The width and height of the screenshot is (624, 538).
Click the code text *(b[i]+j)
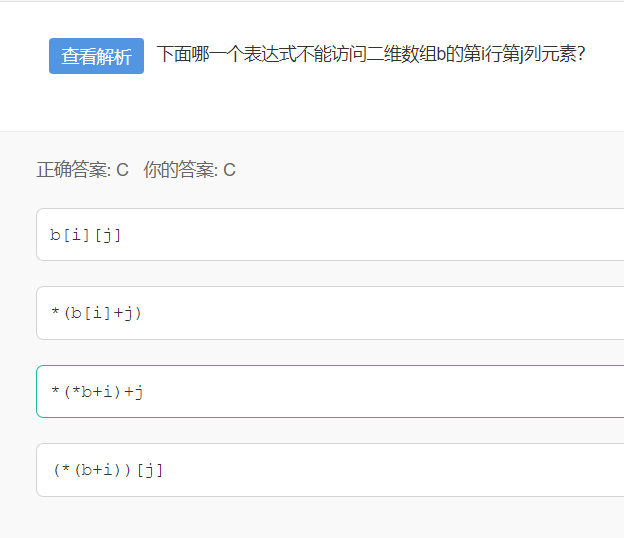(97, 313)
